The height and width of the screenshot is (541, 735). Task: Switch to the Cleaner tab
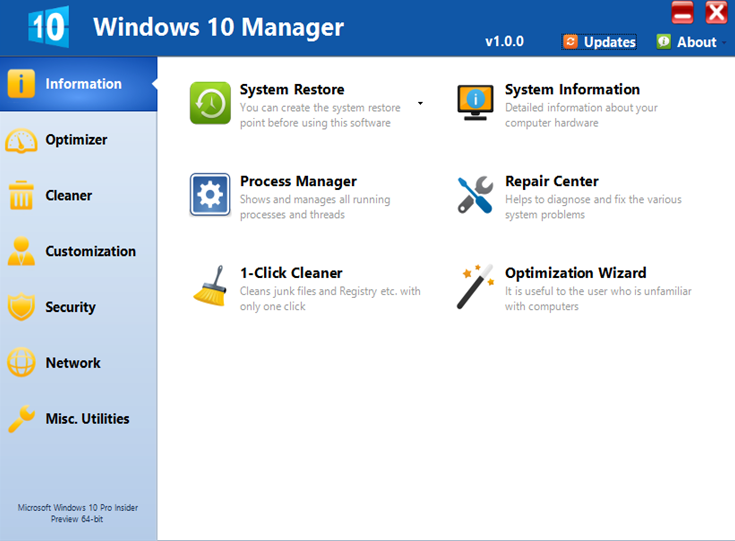point(68,196)
